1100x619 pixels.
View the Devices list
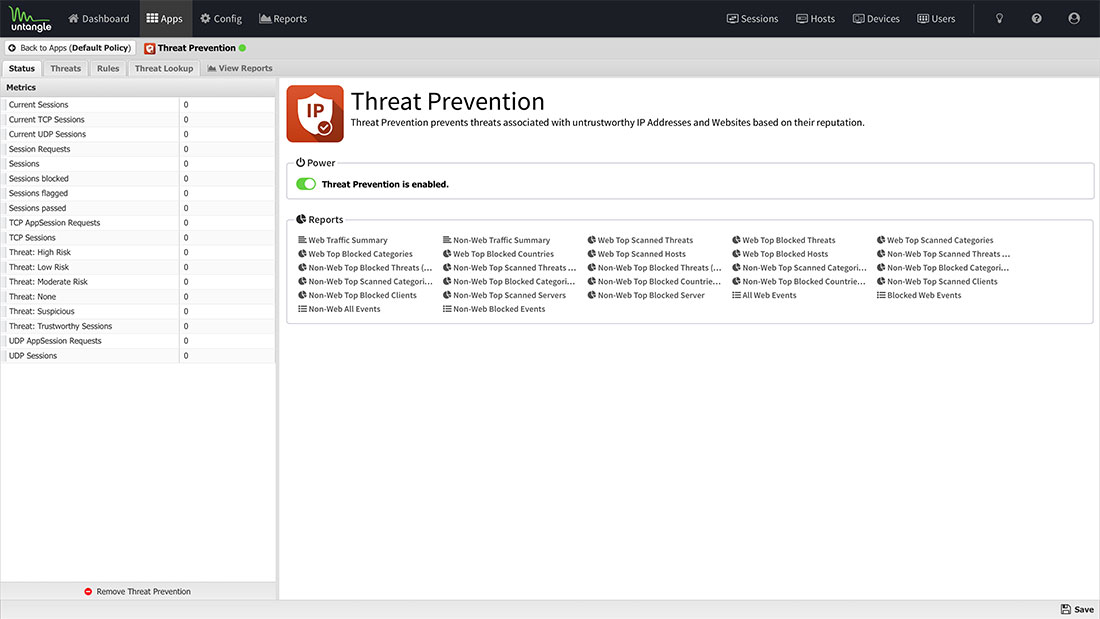[x=876, y=19]
